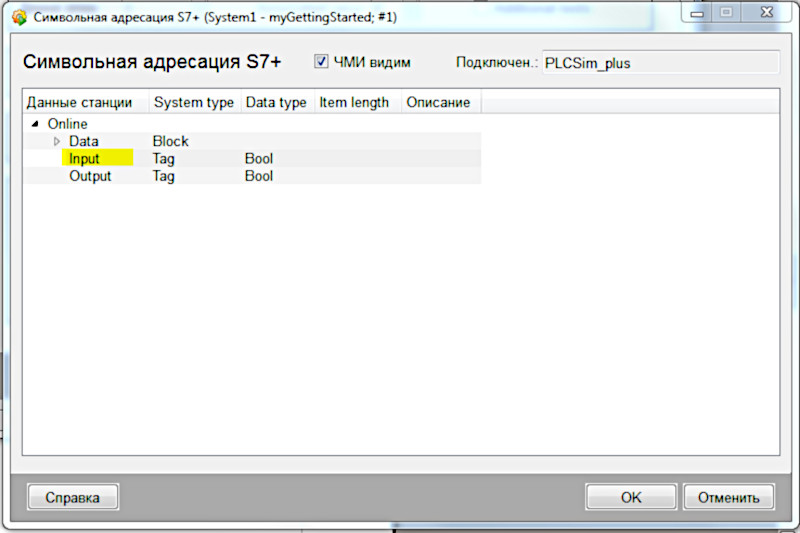This screenshot has height=533, width=800.
Task: Close the Символьная адресация dialog
Action: [767, 13]
